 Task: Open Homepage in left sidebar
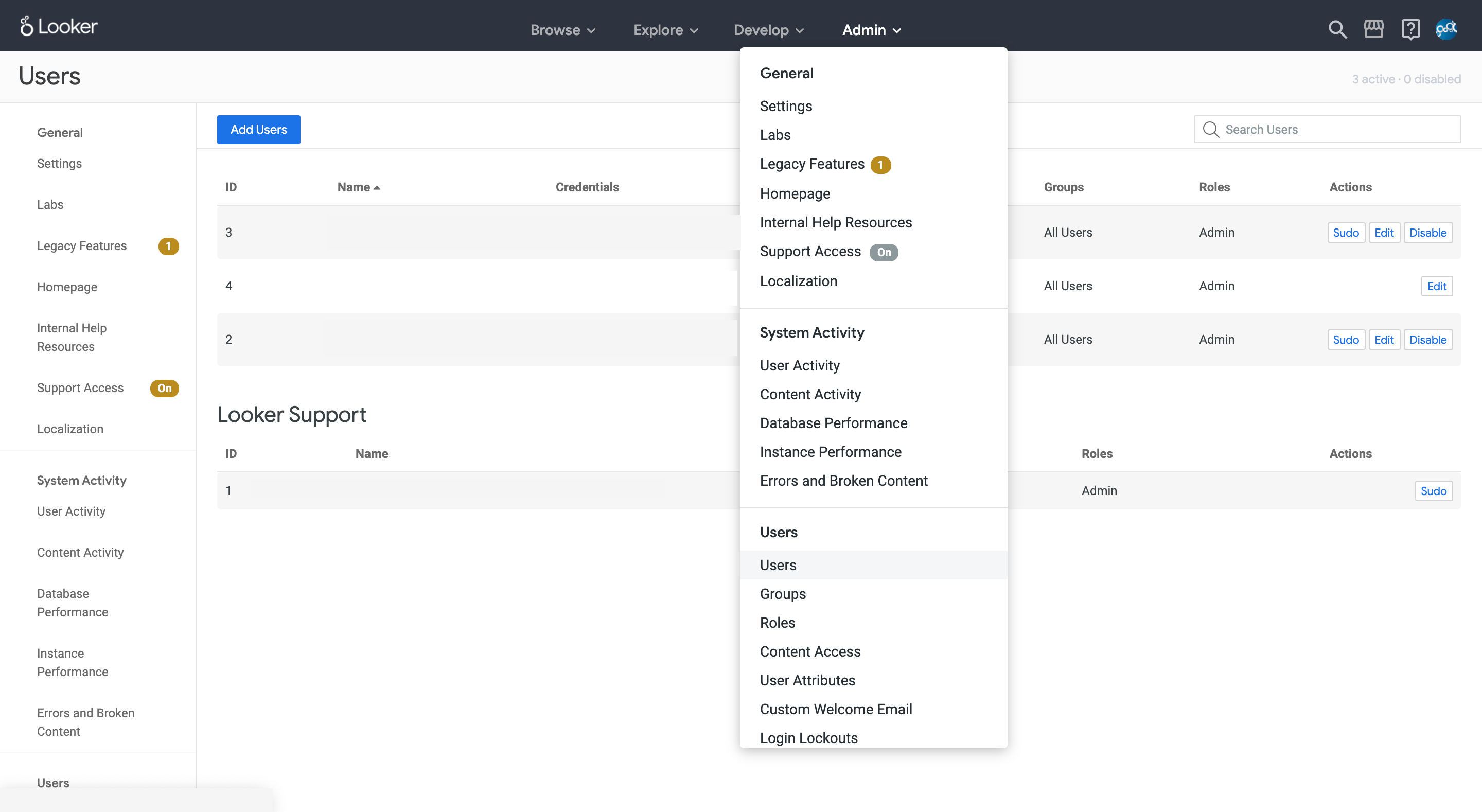(67, 287)
